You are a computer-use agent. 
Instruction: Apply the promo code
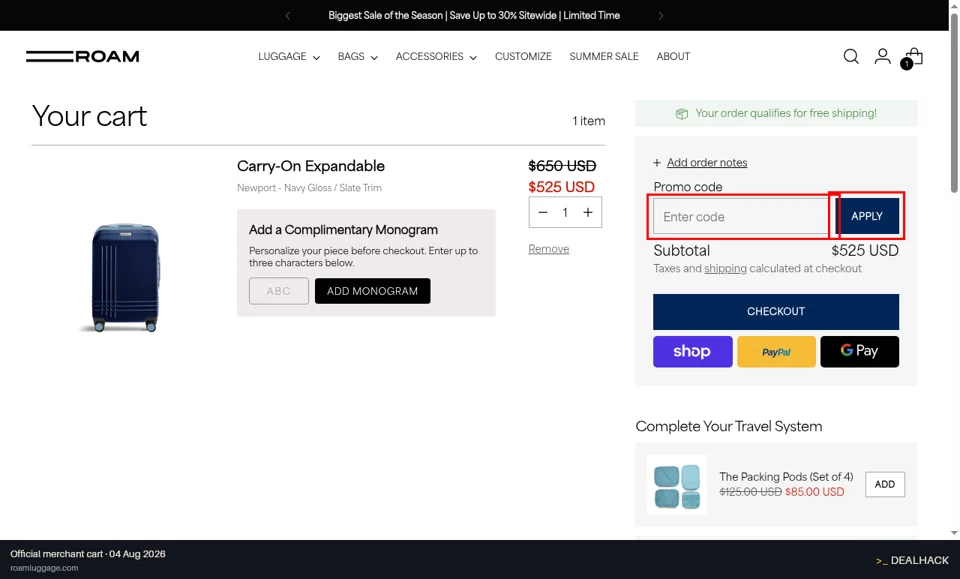coord(867,216)
